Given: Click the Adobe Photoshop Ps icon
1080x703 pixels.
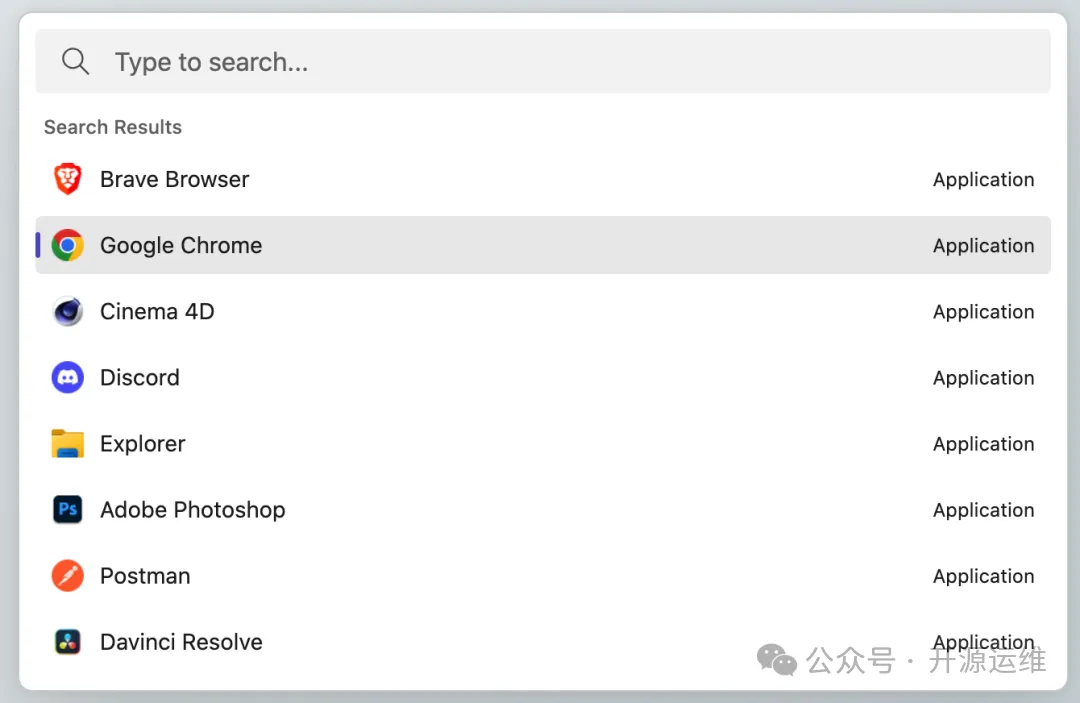Looking at the screenshot, I should tap(68, 510).
